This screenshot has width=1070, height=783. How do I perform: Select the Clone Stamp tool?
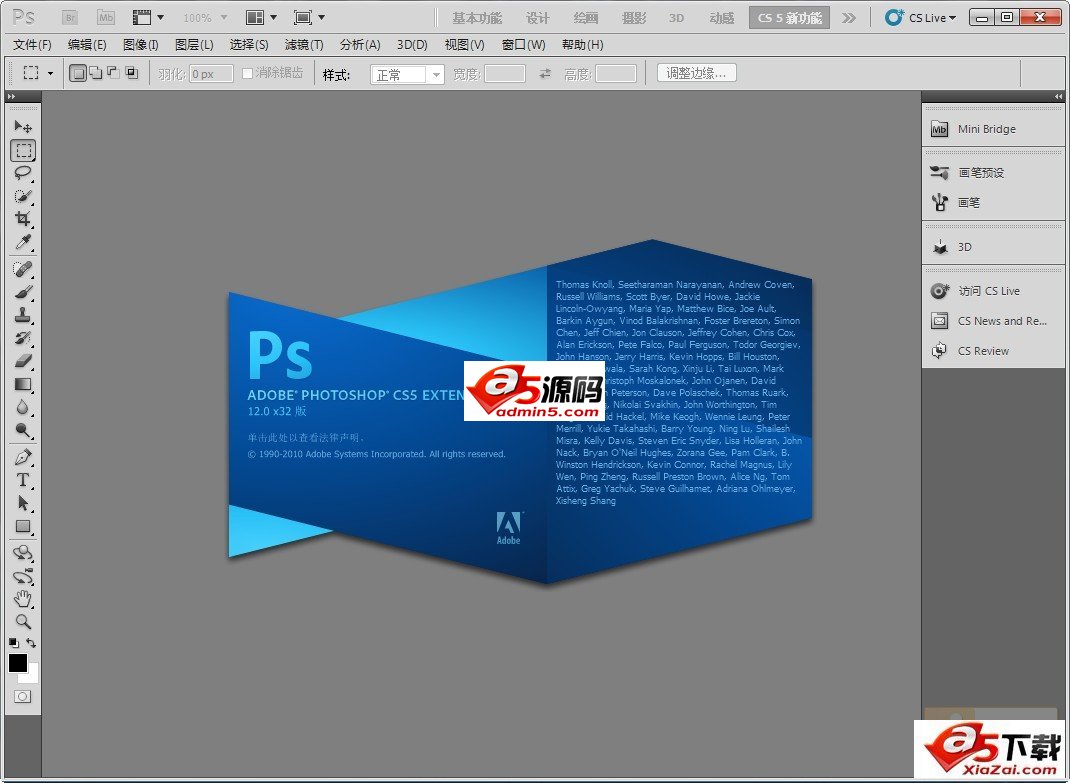(x=23, y=314)
